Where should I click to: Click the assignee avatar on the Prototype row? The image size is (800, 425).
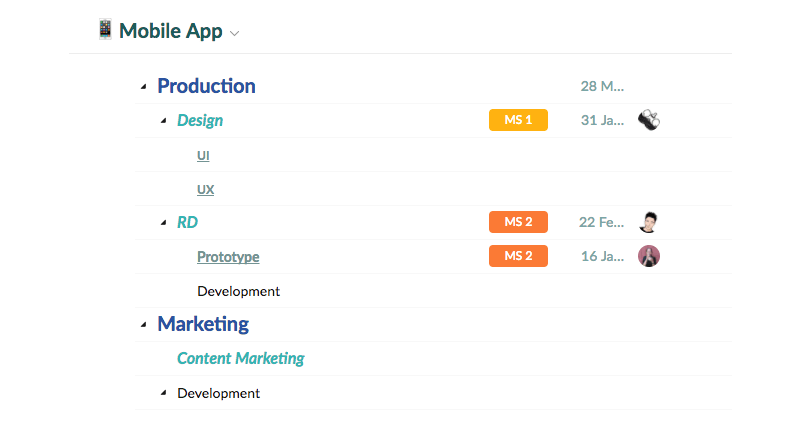click(x=649, y=256)
